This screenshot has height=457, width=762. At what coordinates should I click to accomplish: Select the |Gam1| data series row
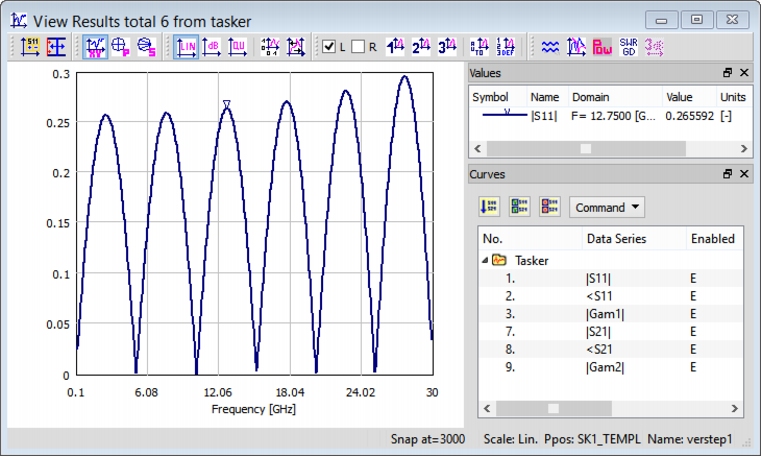tap(610, 314)
